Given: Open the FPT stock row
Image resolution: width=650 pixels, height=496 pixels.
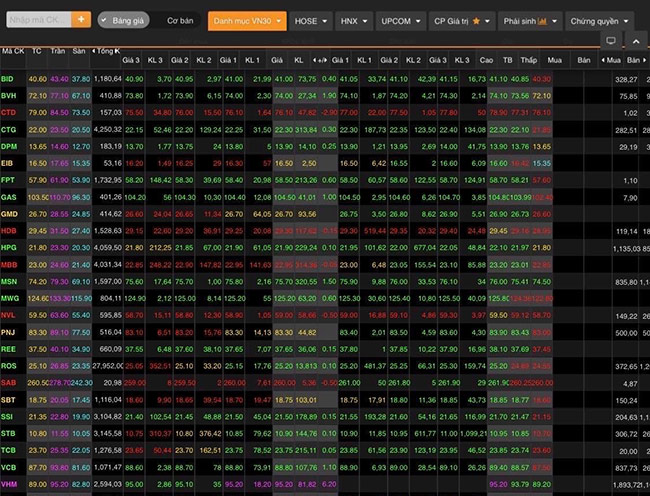Looking at the screenshot, I should click(x=325, y=180).
